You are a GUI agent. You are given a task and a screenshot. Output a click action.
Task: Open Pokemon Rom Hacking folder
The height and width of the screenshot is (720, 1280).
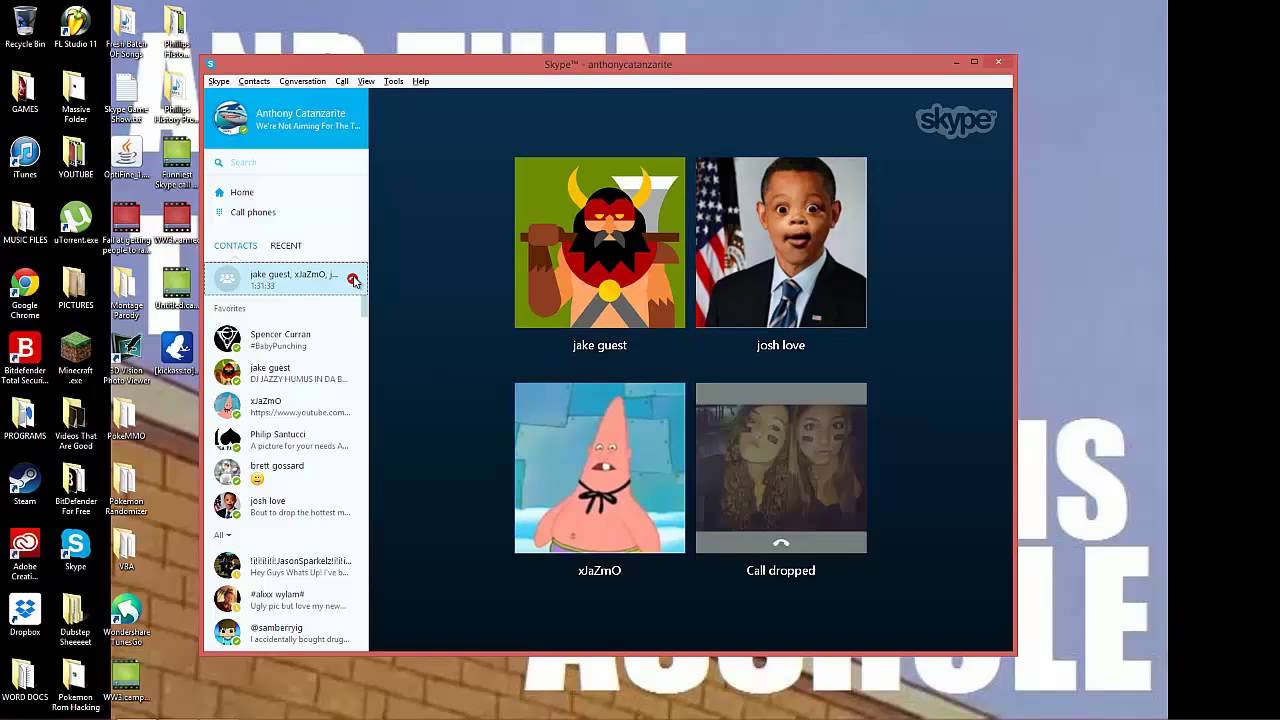click(x=75, y=686)
